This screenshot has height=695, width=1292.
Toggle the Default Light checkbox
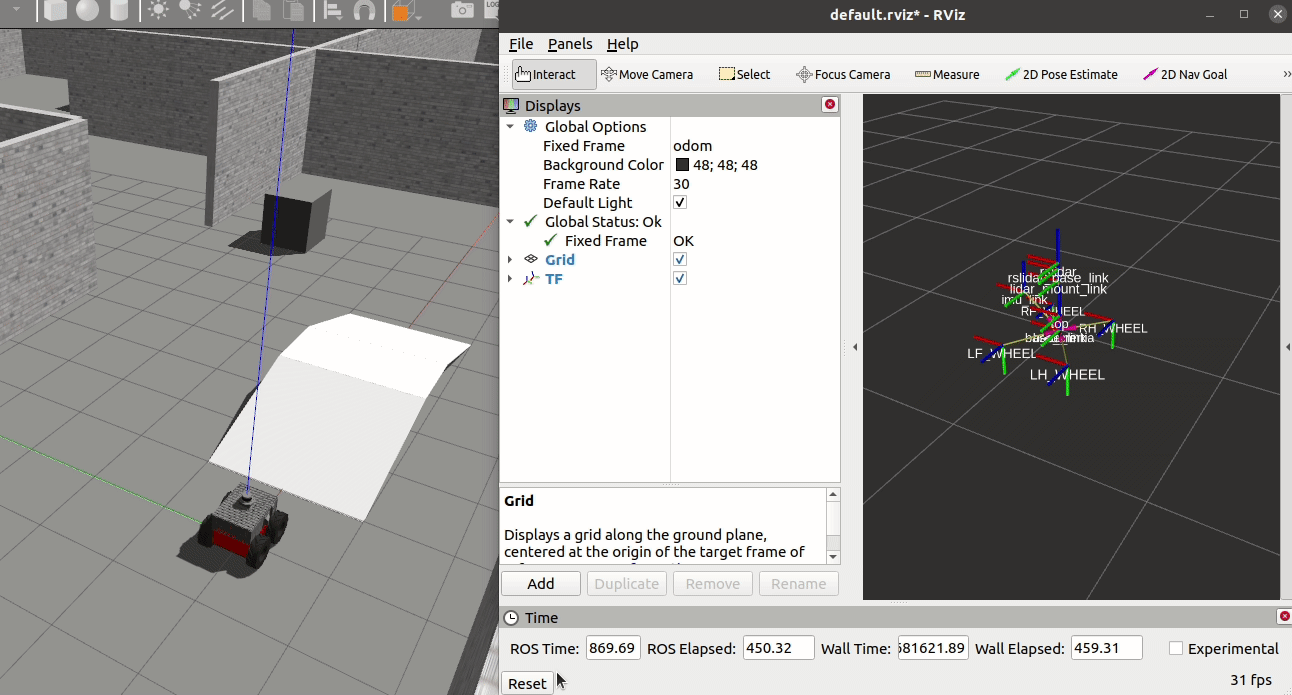click(680, 203)
